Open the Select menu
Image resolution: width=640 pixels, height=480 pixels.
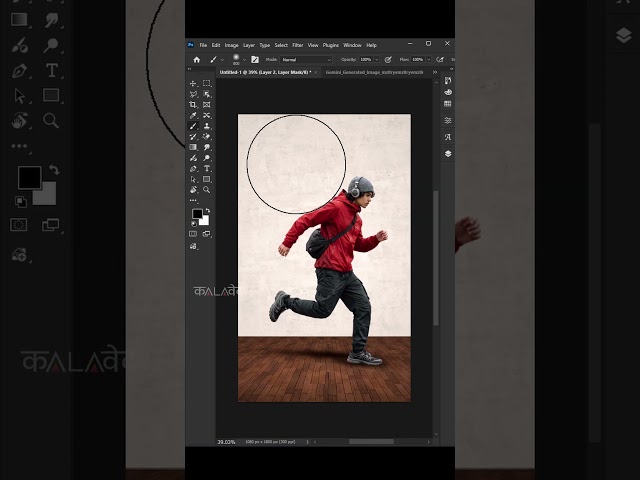(x=281, y=45)
